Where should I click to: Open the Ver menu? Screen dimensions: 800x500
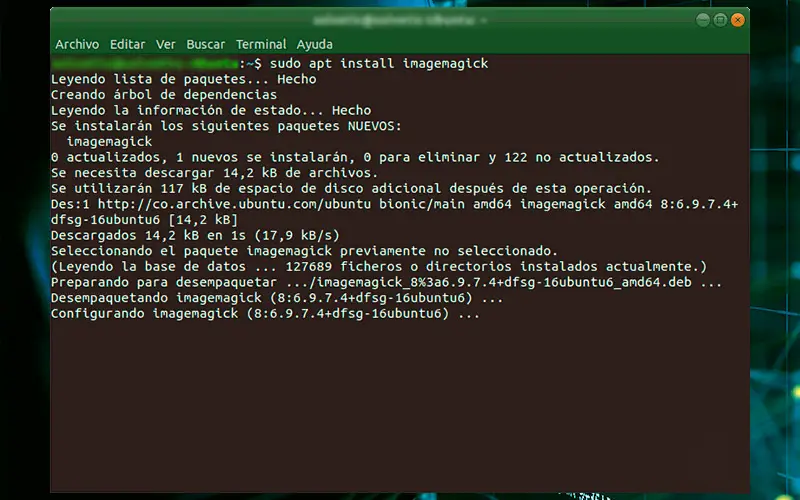[166, 44]
